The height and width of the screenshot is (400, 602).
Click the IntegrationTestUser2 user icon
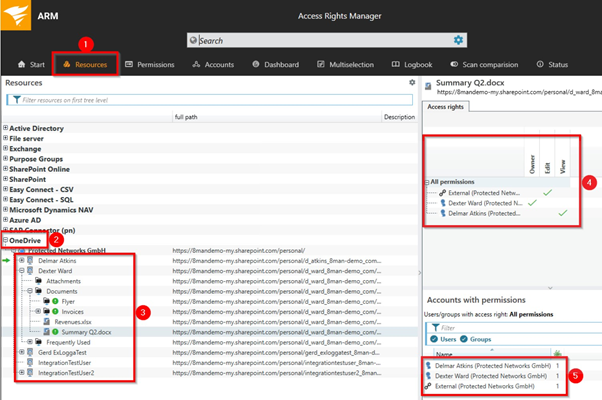tap(30, 372)
